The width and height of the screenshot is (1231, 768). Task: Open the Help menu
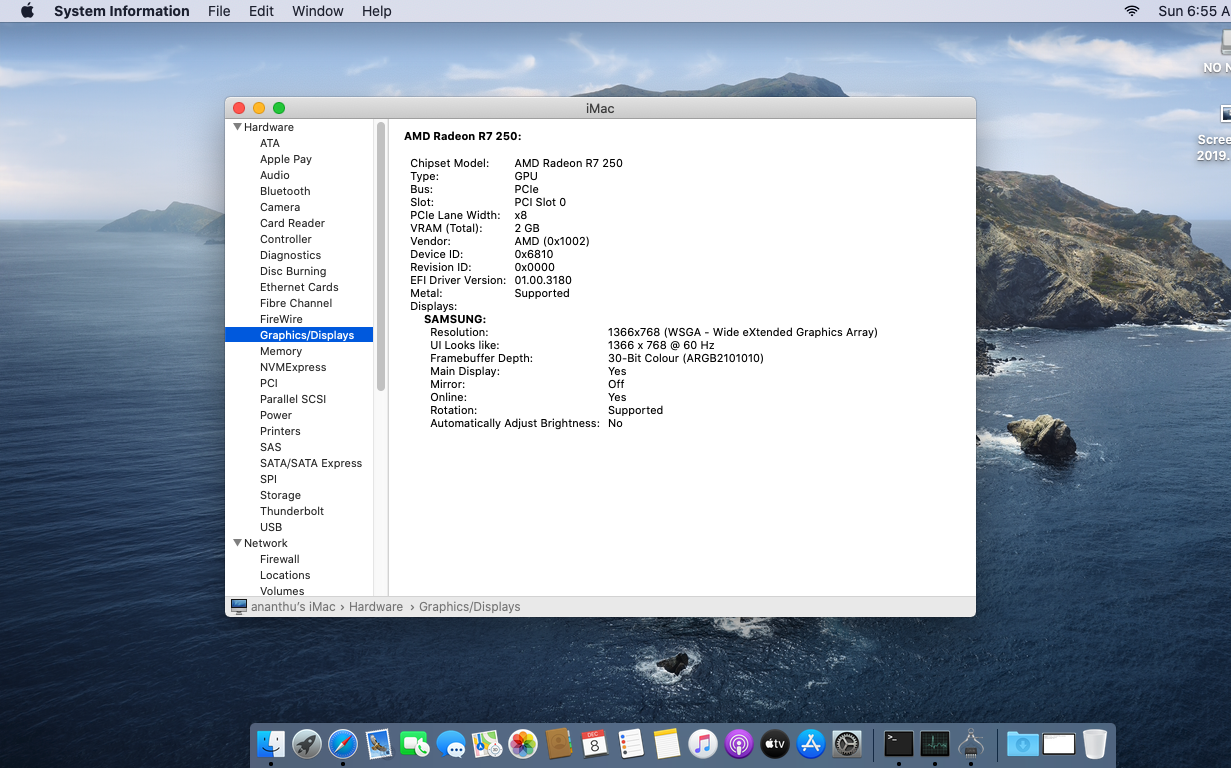(377, 11)
